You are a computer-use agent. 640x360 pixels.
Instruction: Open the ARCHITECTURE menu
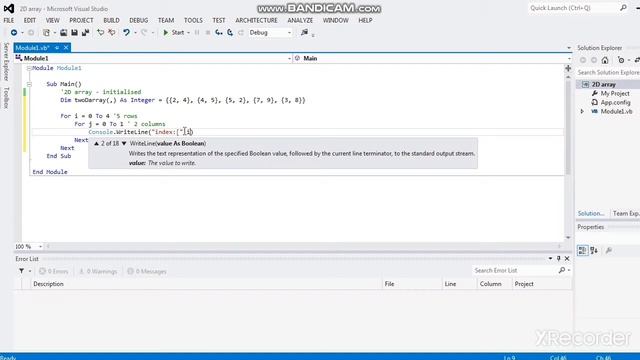point(256,20)
